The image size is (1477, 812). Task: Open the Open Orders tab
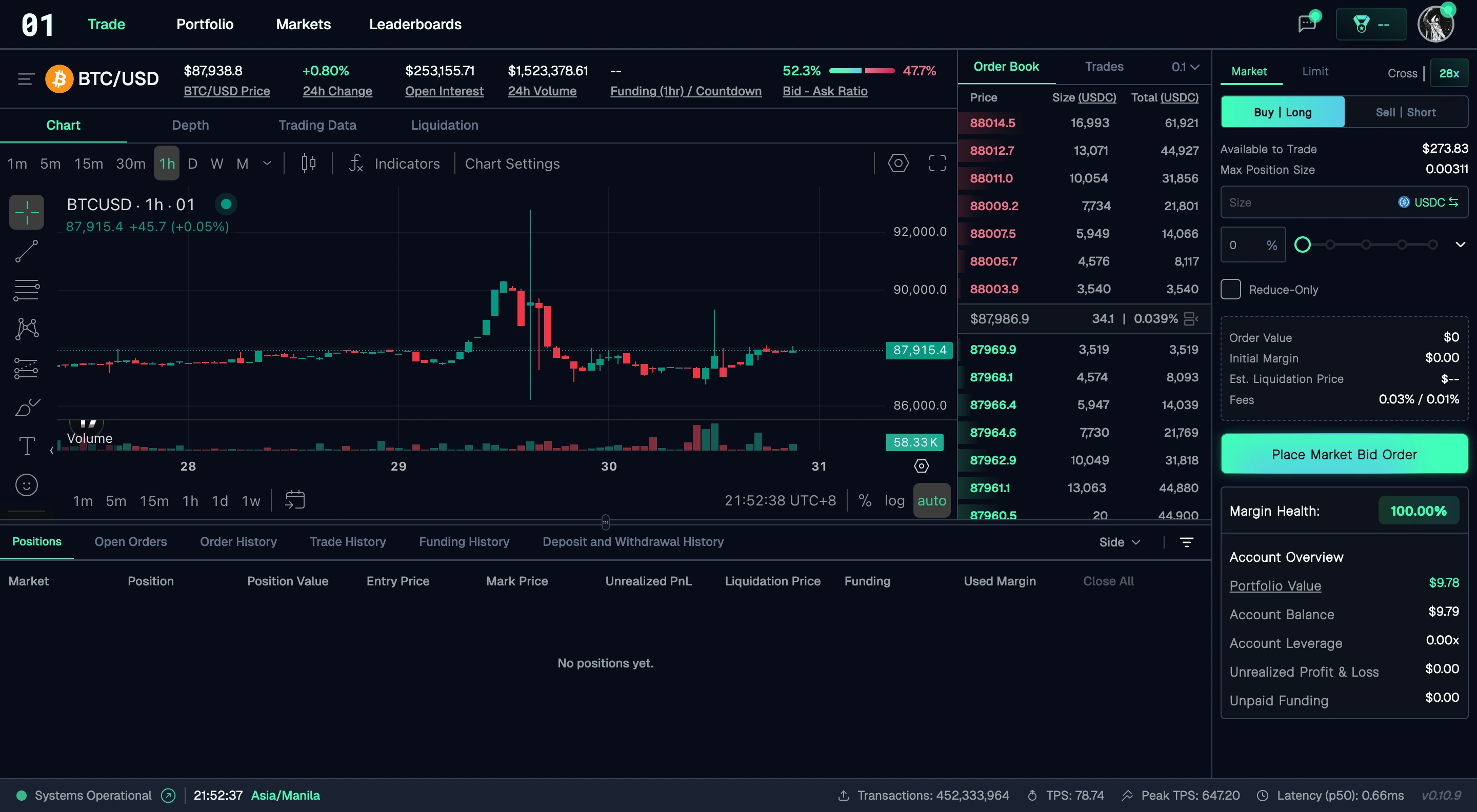pos(130,541)
